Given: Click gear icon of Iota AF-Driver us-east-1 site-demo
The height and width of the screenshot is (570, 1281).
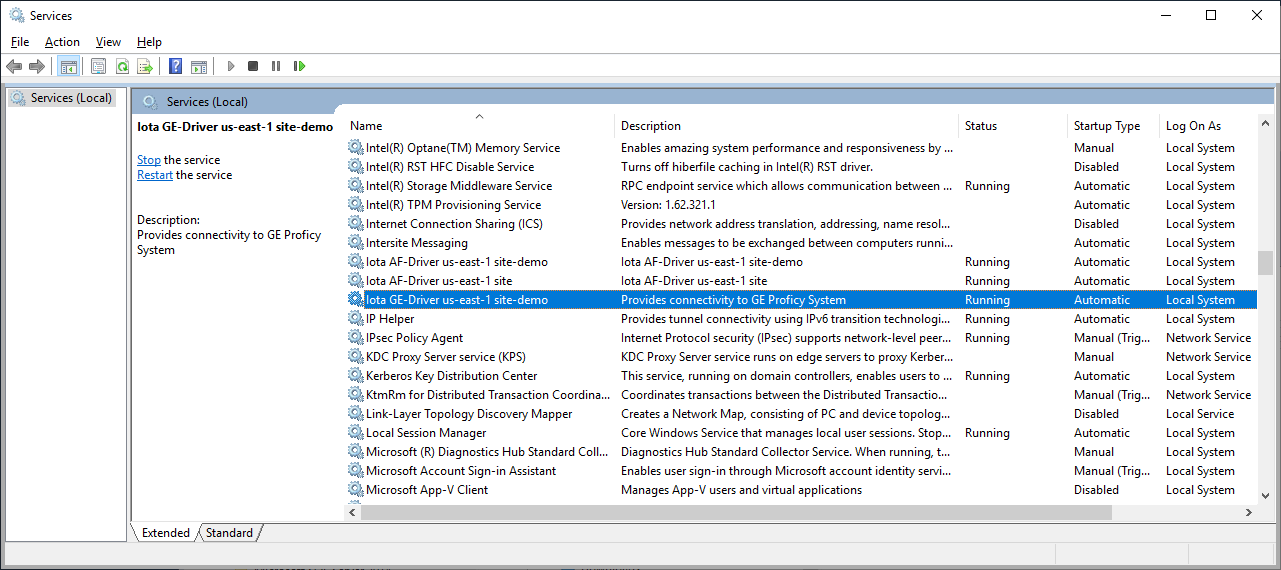Looking at the screenshot, I should pyautogui.click(x=356, y=262).
